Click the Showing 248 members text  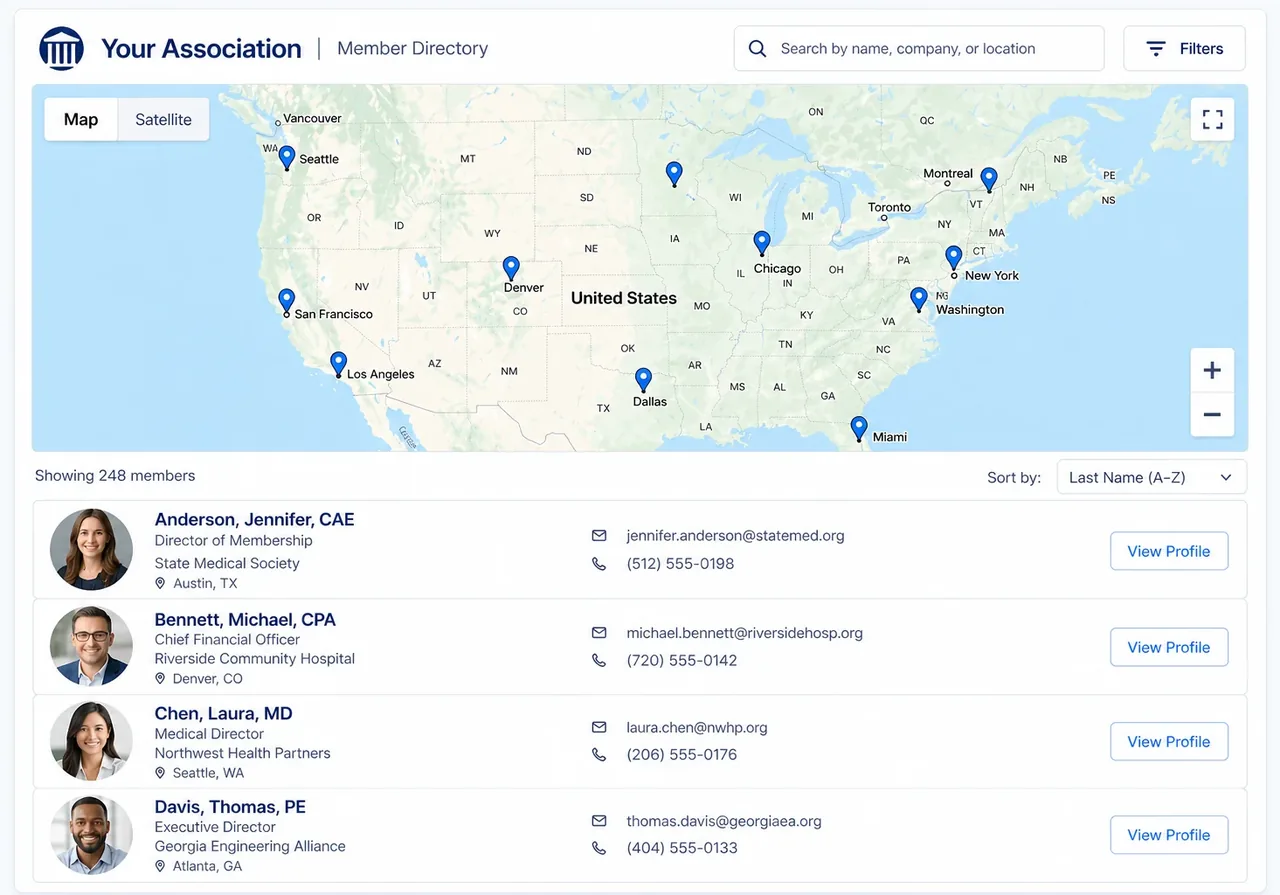point(115,476)
